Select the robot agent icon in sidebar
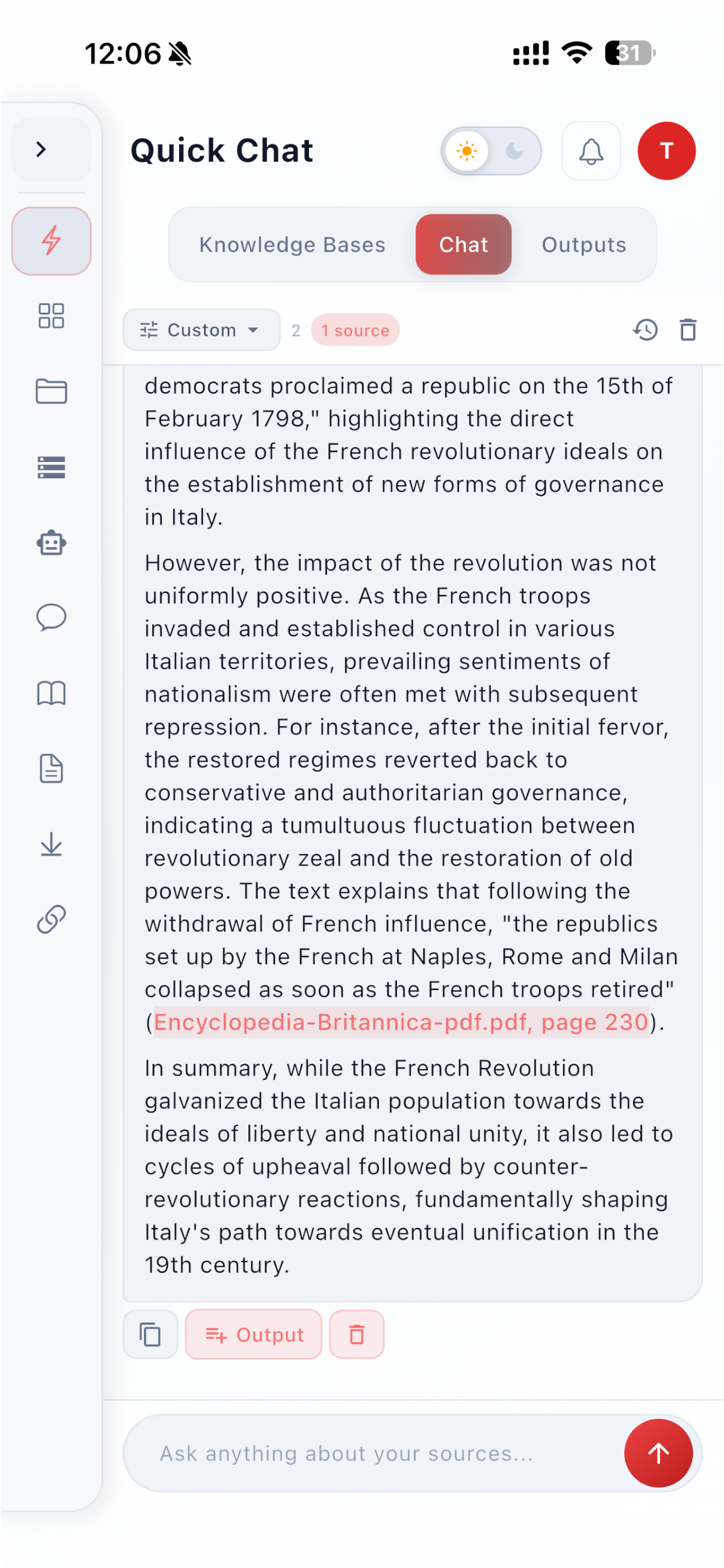 tap(51, 542)
